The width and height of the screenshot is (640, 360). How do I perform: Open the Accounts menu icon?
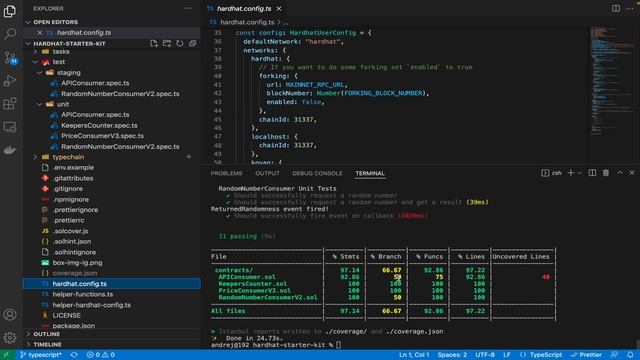[9, 314]
